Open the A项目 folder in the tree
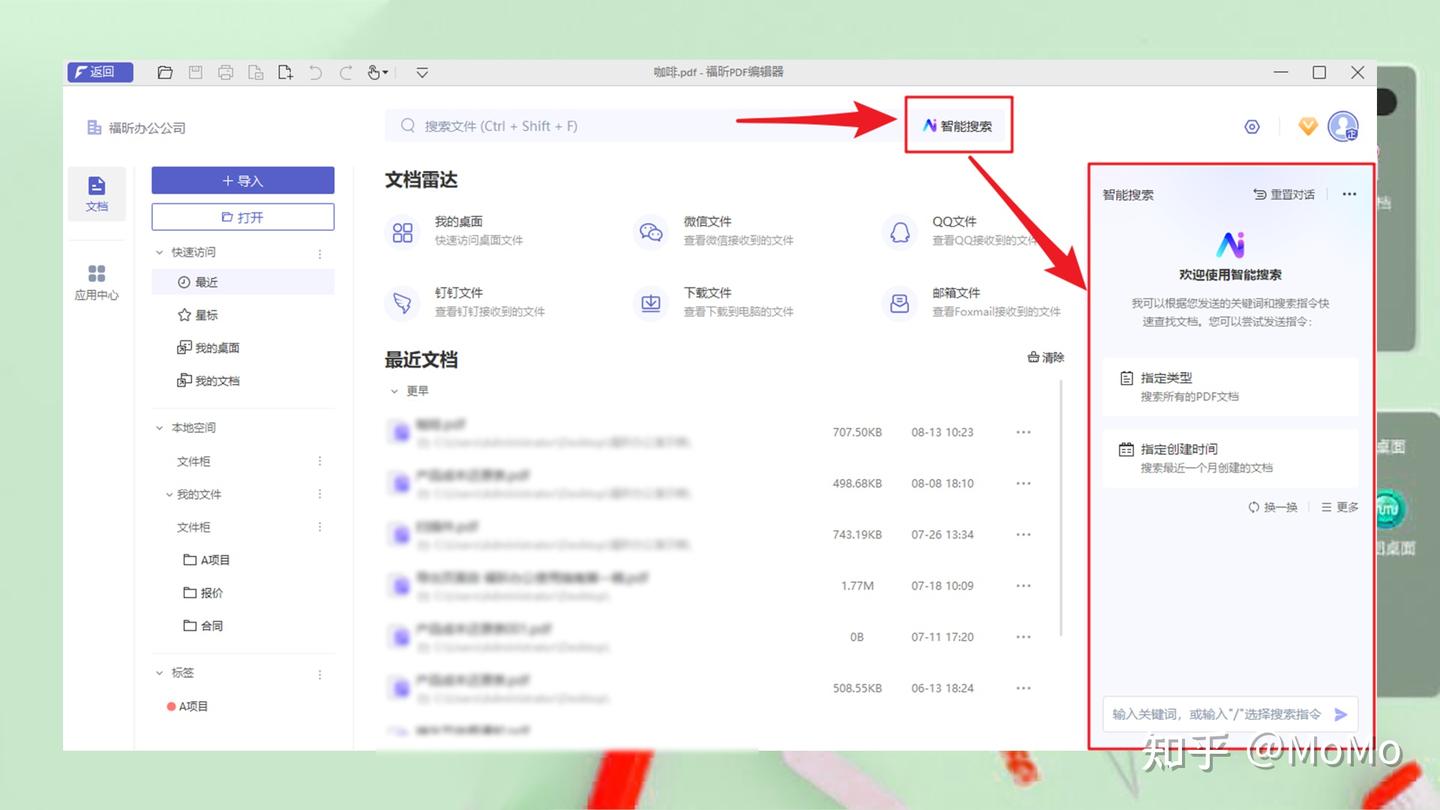Screen dimensions: 1440x810 tap(207, 560)
